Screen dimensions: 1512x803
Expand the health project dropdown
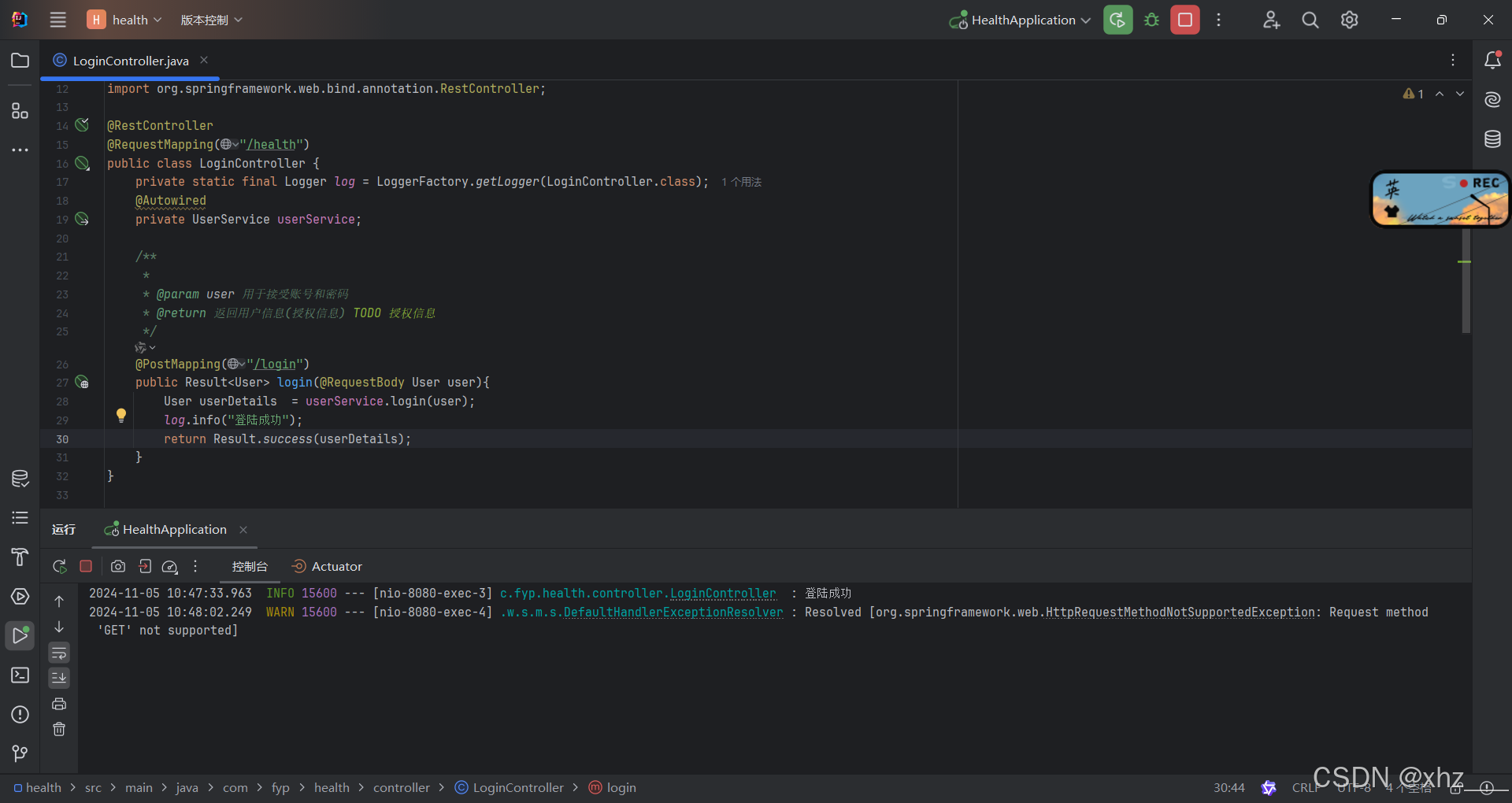[124, 20]
